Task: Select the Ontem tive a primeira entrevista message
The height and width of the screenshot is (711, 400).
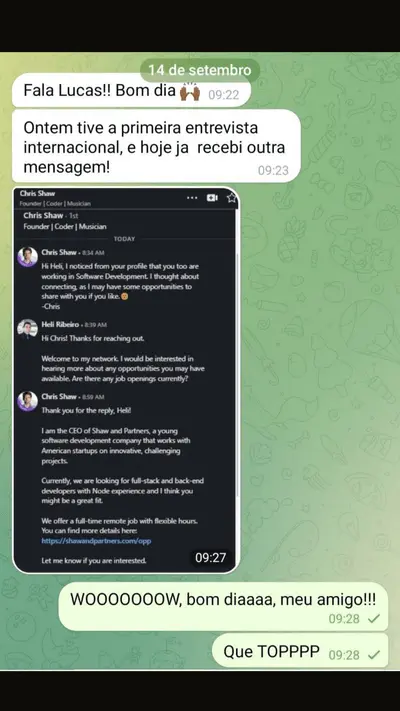Action: tap(156, 146)
